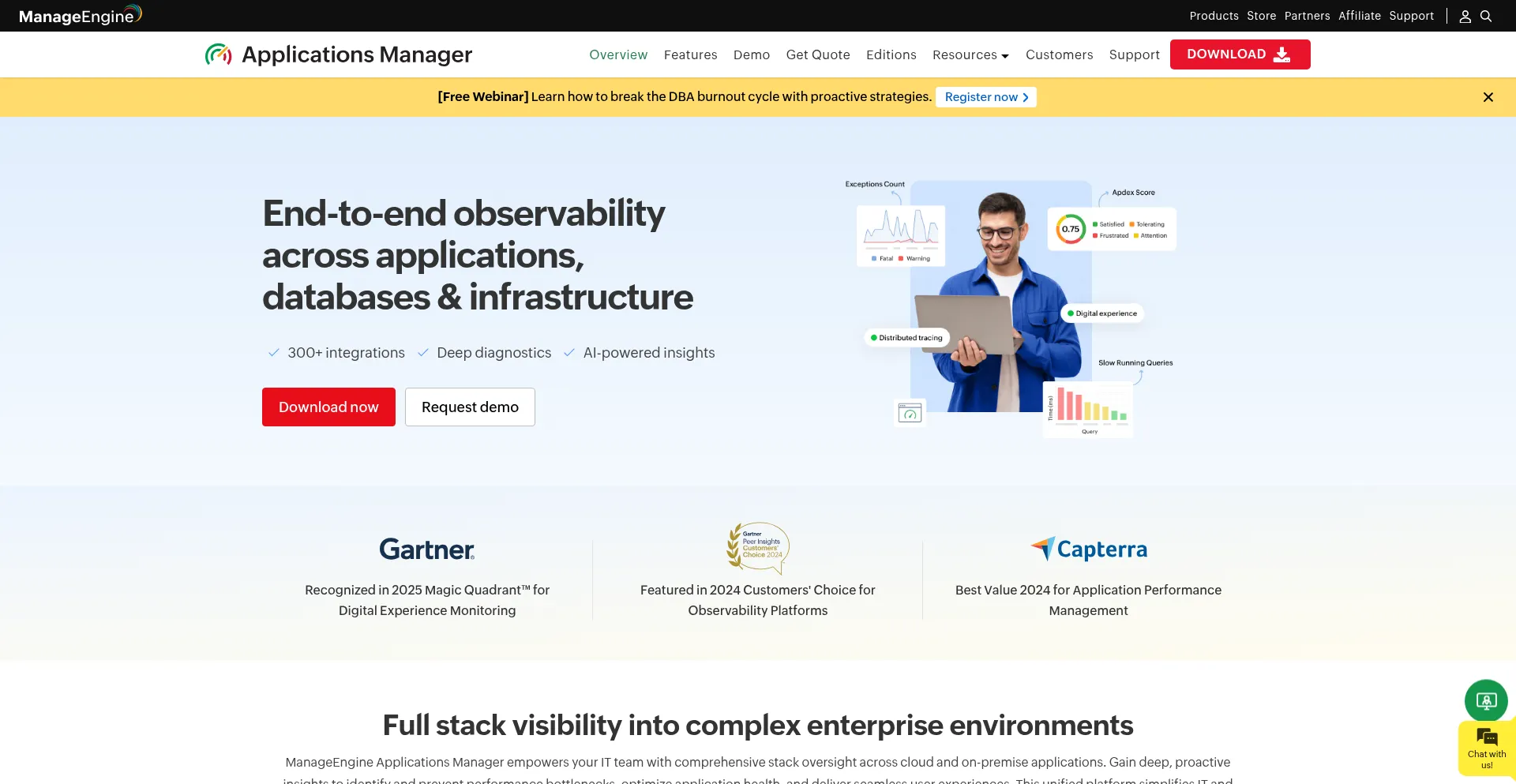Viewport: 1516px width, 784px height.
Task: Open the Features page
Action: (691, 54)
